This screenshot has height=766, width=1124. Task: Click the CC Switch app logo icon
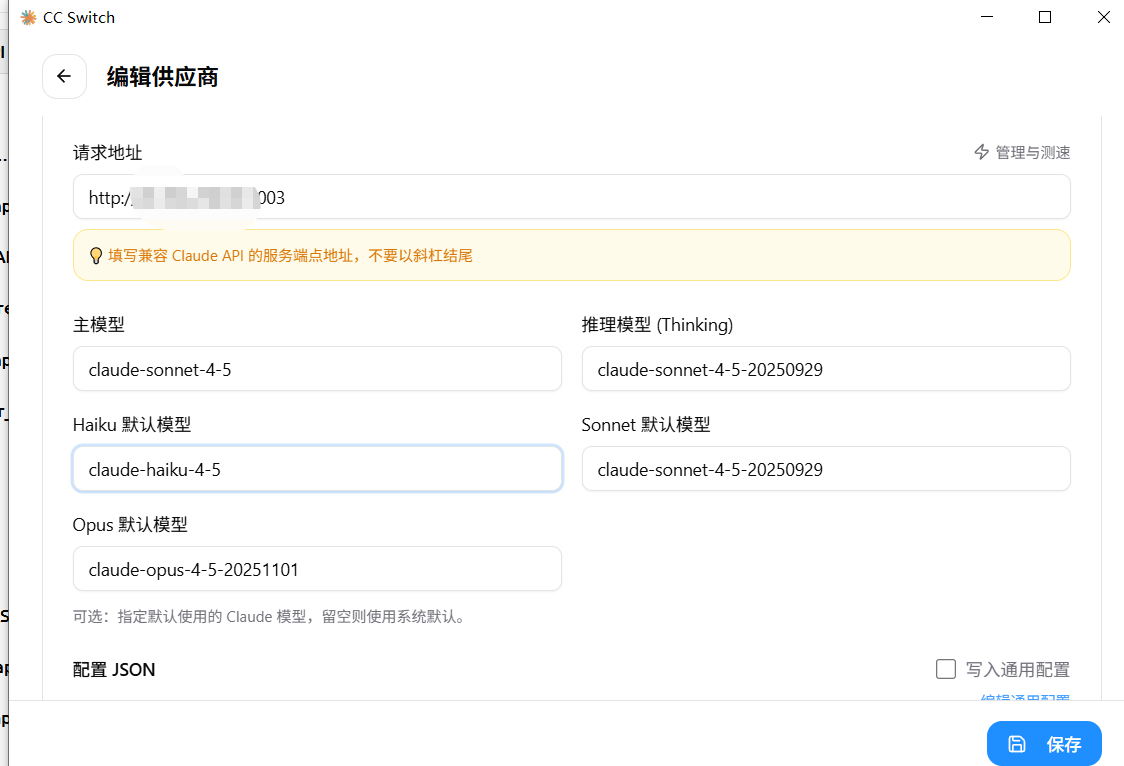[x=29, y=17]
